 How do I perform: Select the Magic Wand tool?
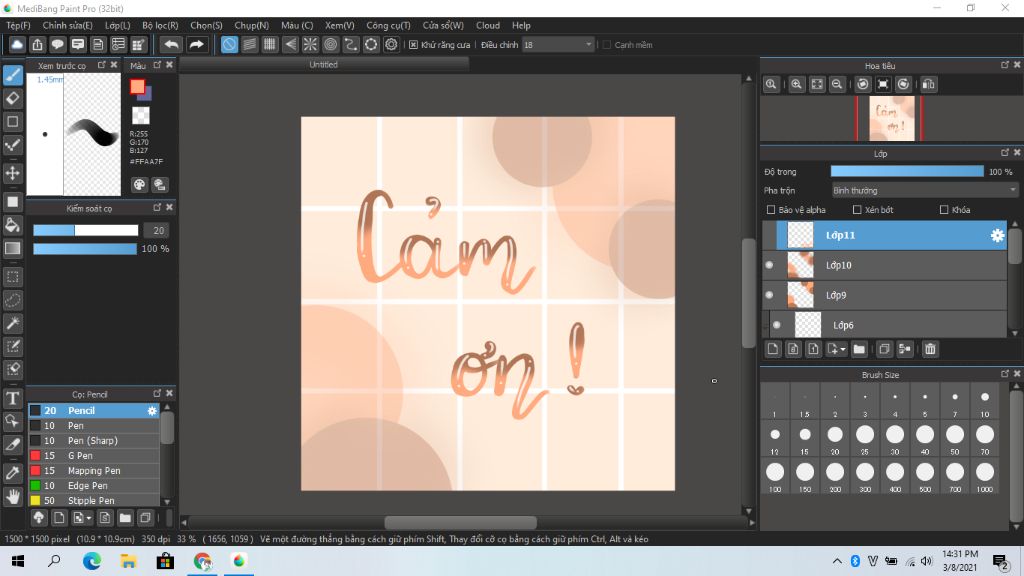point(12,323)
